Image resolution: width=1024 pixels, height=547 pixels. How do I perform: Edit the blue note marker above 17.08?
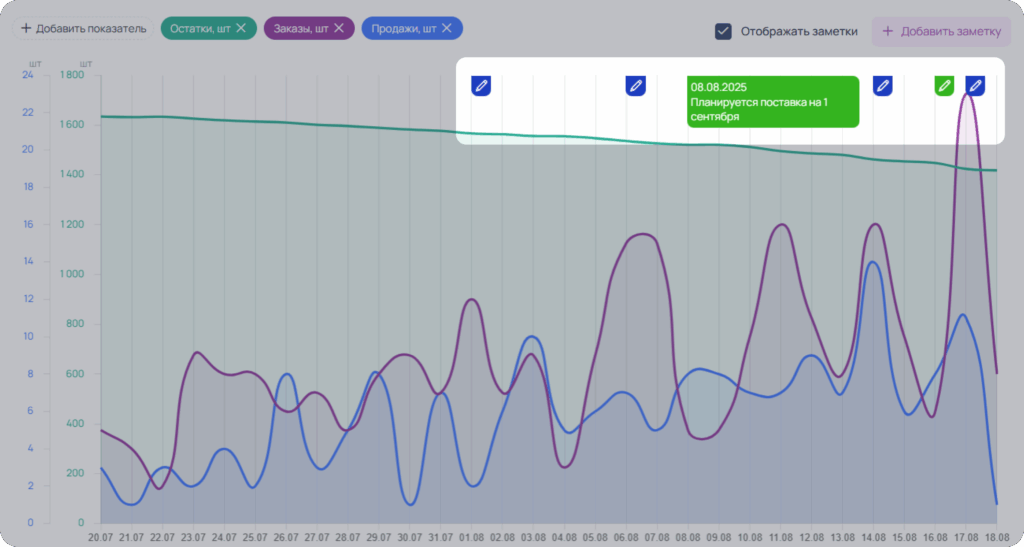pyautogui.click(x=975, y=86)
